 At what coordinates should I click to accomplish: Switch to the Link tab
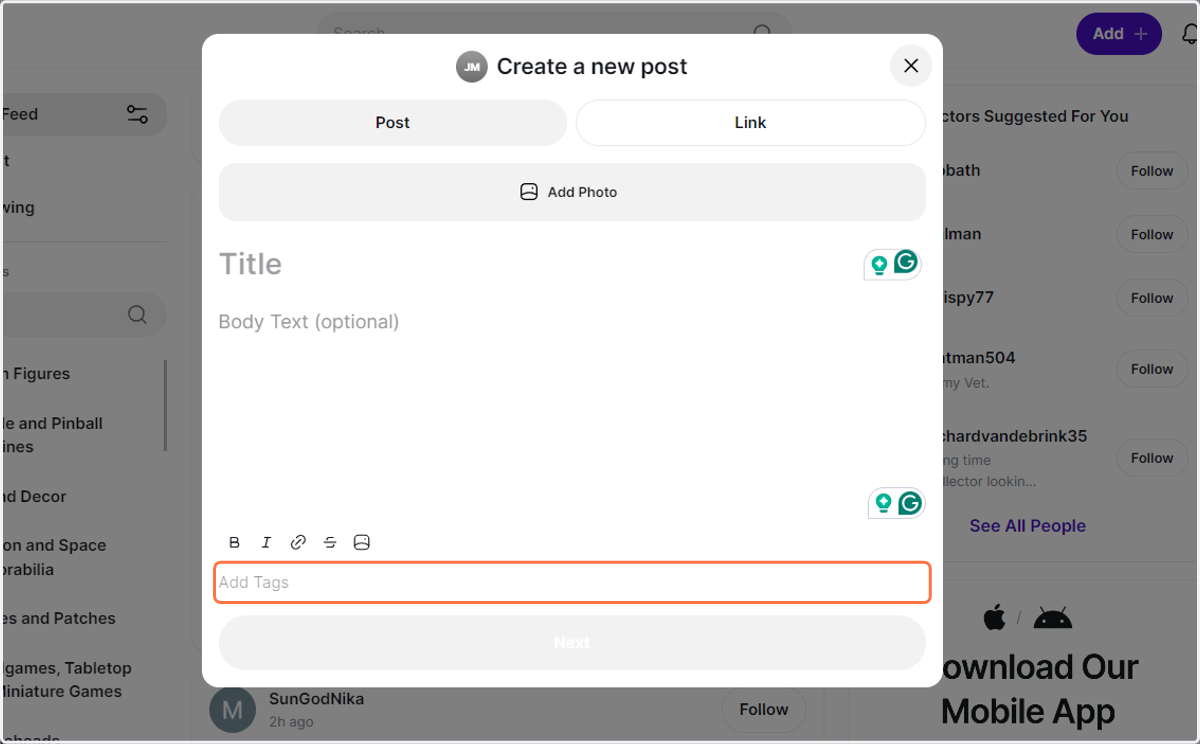tap(750, 123)
